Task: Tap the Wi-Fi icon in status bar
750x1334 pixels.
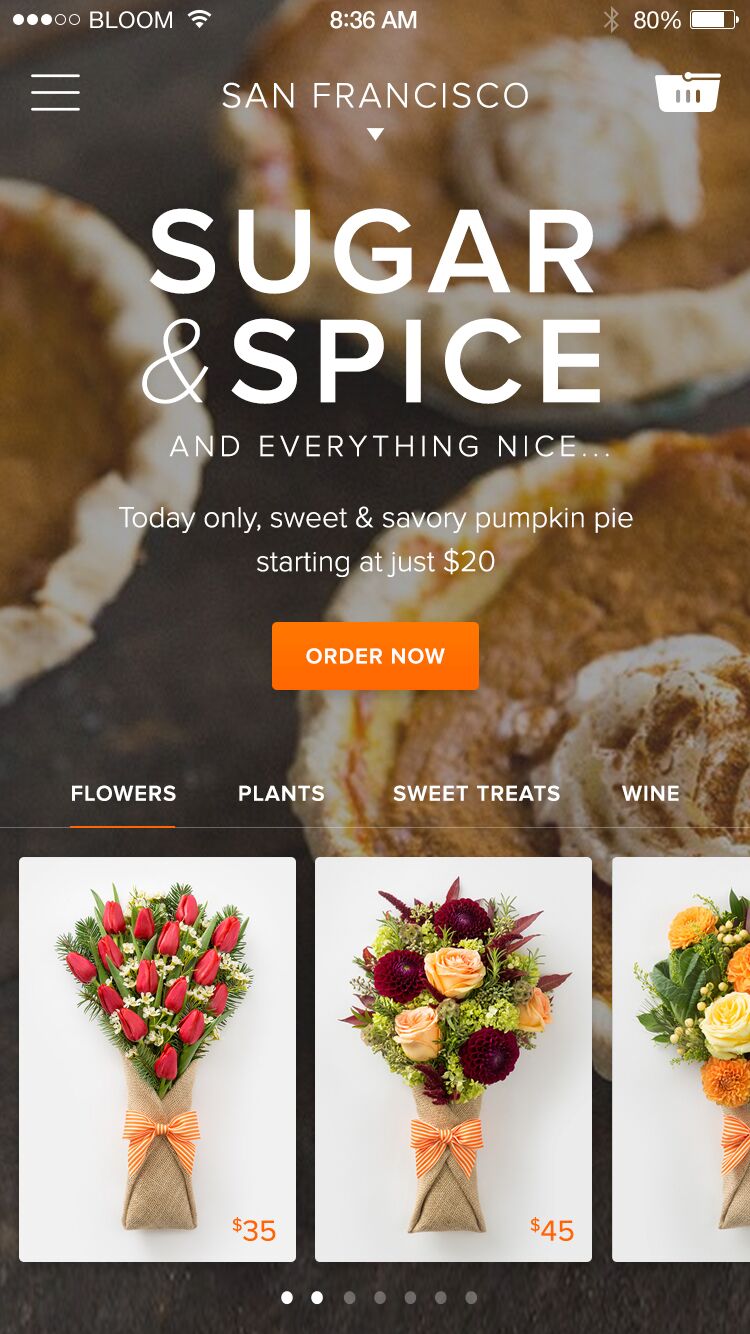Action: [200, 19]
